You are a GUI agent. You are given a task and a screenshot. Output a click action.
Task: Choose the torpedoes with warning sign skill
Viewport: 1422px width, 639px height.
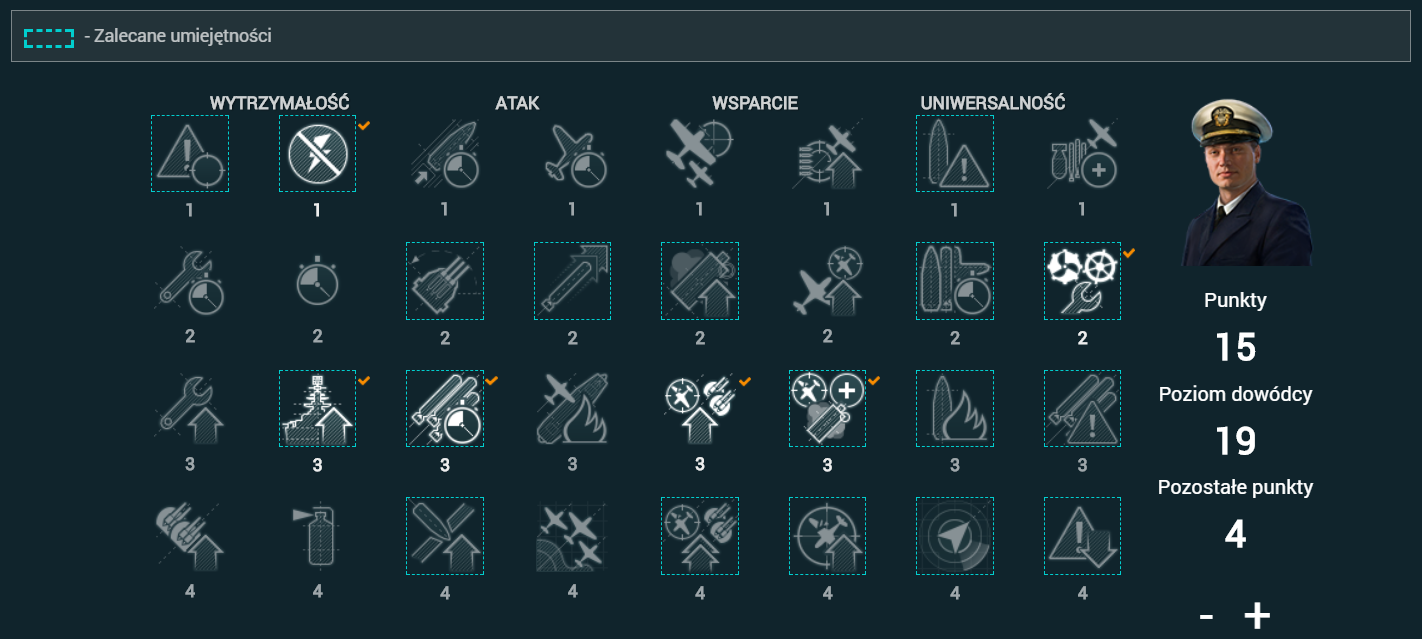[x=1082, y=408]
